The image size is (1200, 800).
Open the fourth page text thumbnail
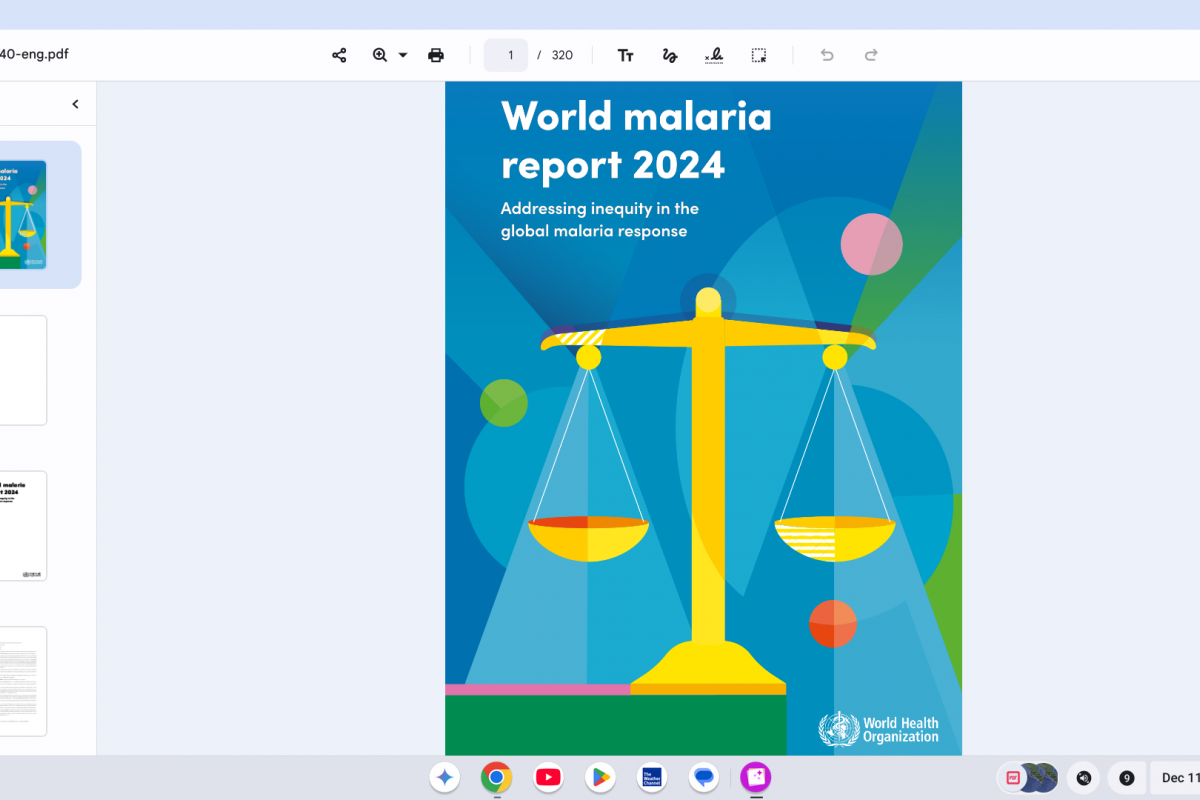pos(23,681)
